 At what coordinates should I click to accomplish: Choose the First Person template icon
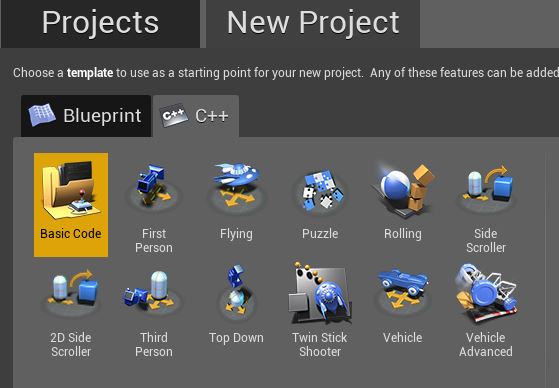[154, 186]
